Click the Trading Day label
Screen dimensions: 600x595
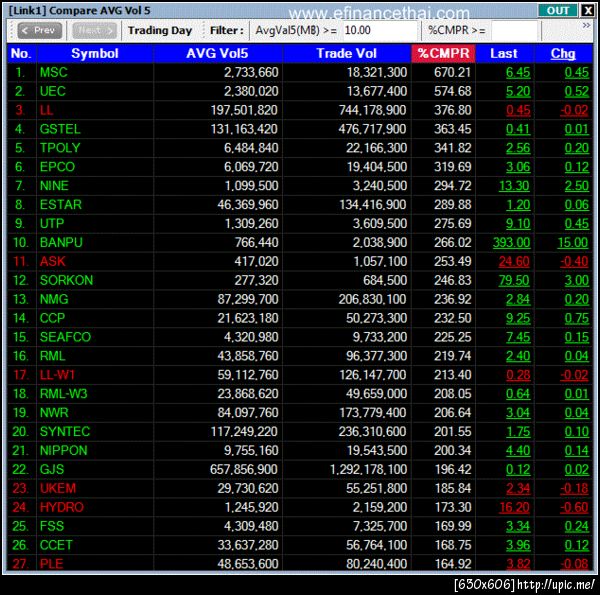pyautogui.click(x=160, y=30)
